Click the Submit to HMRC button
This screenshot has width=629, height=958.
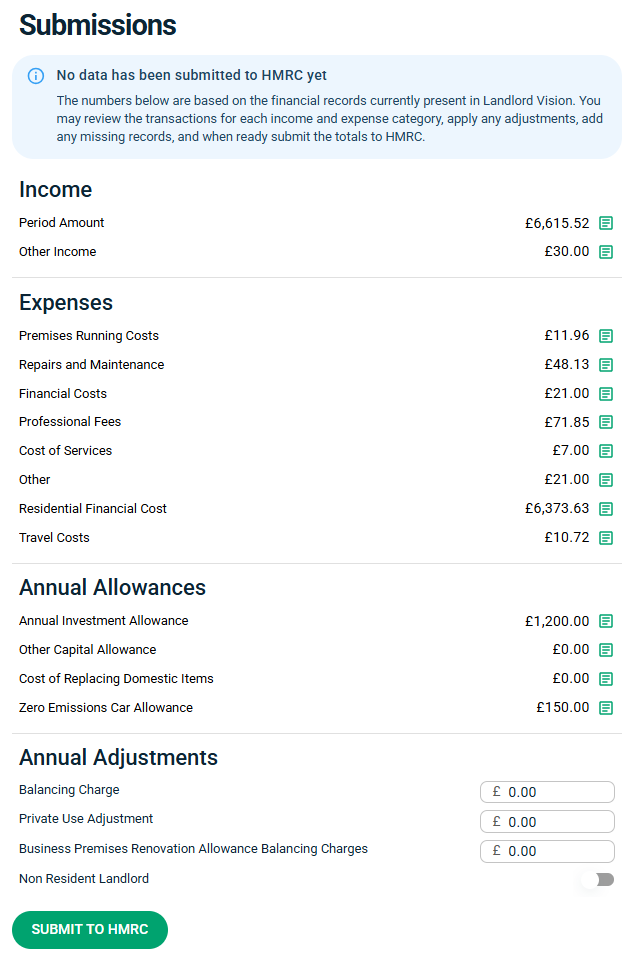tap(90, 930)
